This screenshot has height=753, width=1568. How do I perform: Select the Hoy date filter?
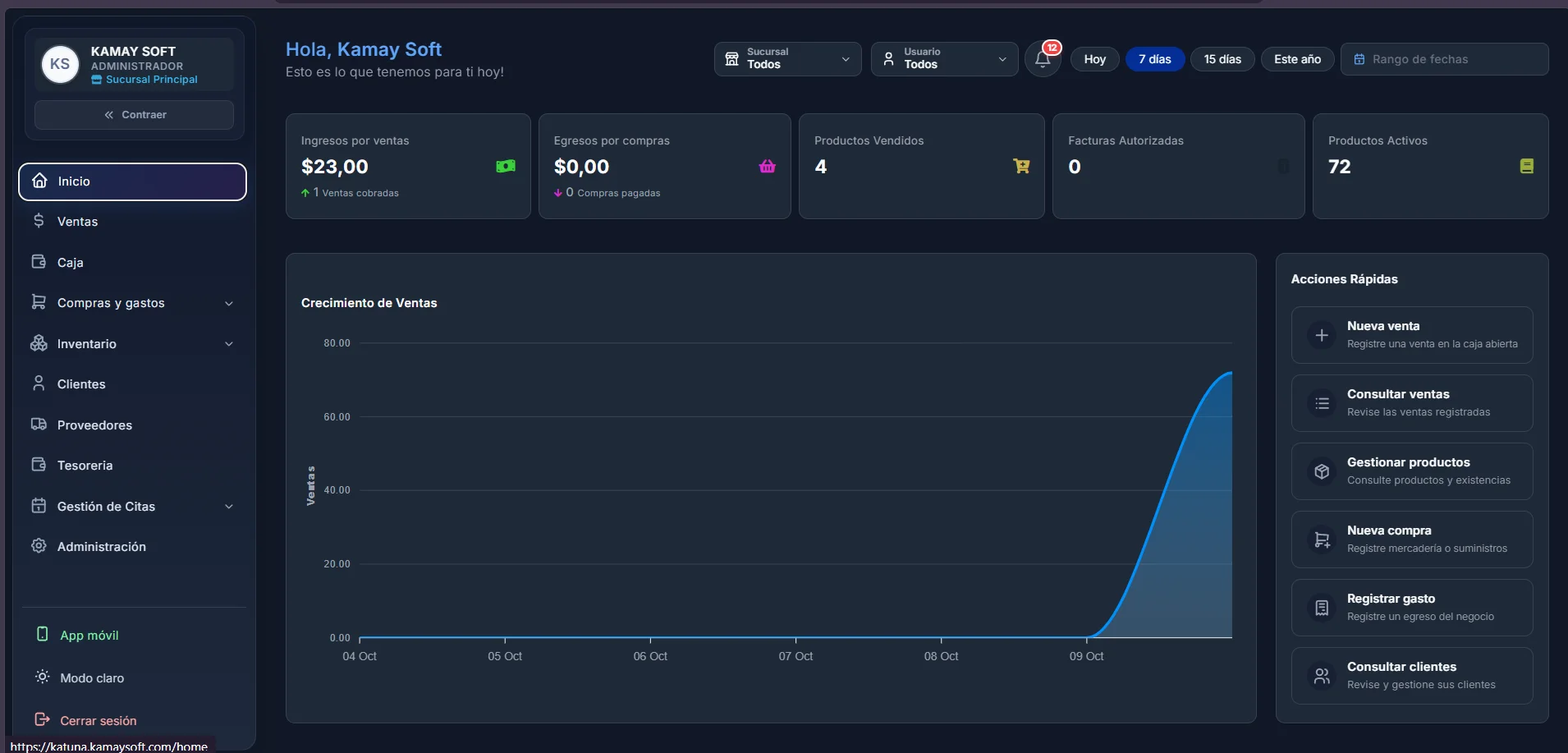pos(1094,59)
